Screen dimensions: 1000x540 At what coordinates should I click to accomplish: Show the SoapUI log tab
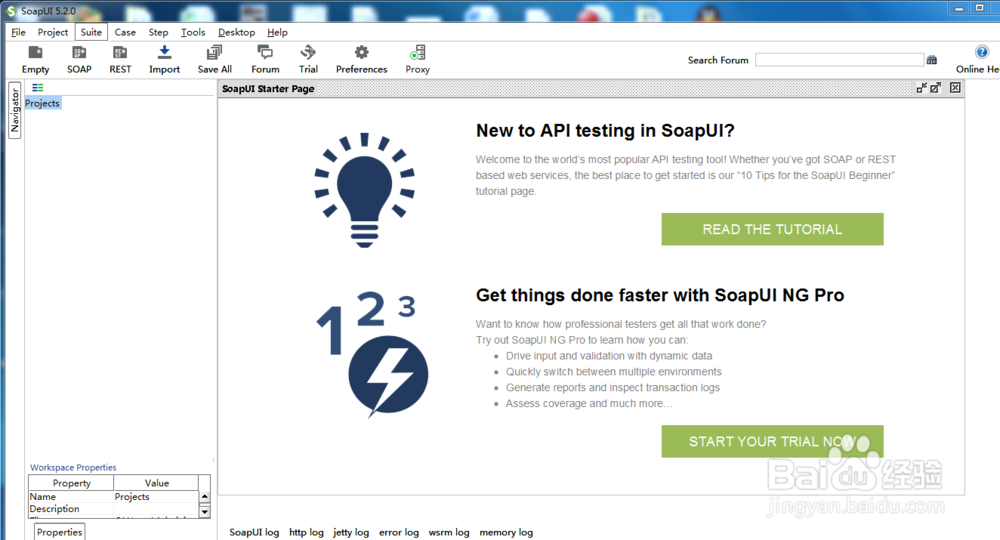click(x=254, y=532)
